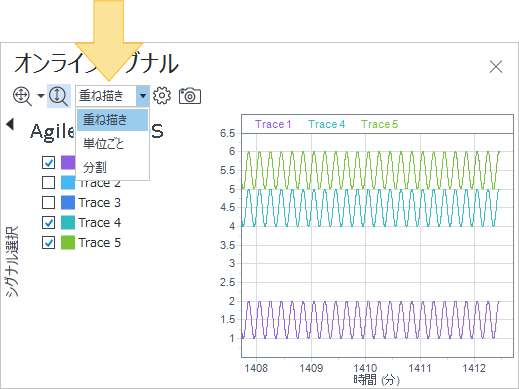Image resolution: width=519 pixels, height=389 pixels.
Task: Choose 重ね描き from the dropdown list
Action: [112, 120]
